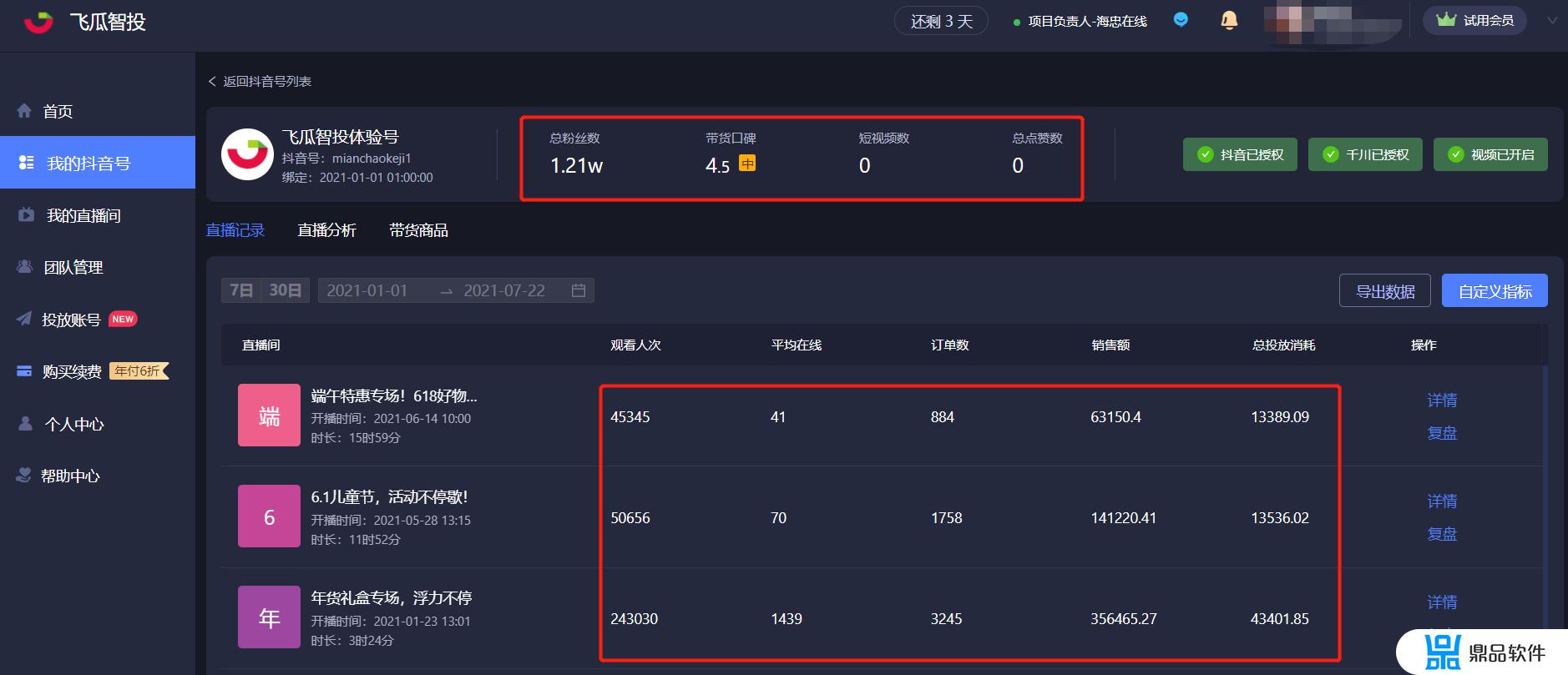The image size is (1568, 675).
Task: Click the home icon beside 首页
Action: click(24, 110)
